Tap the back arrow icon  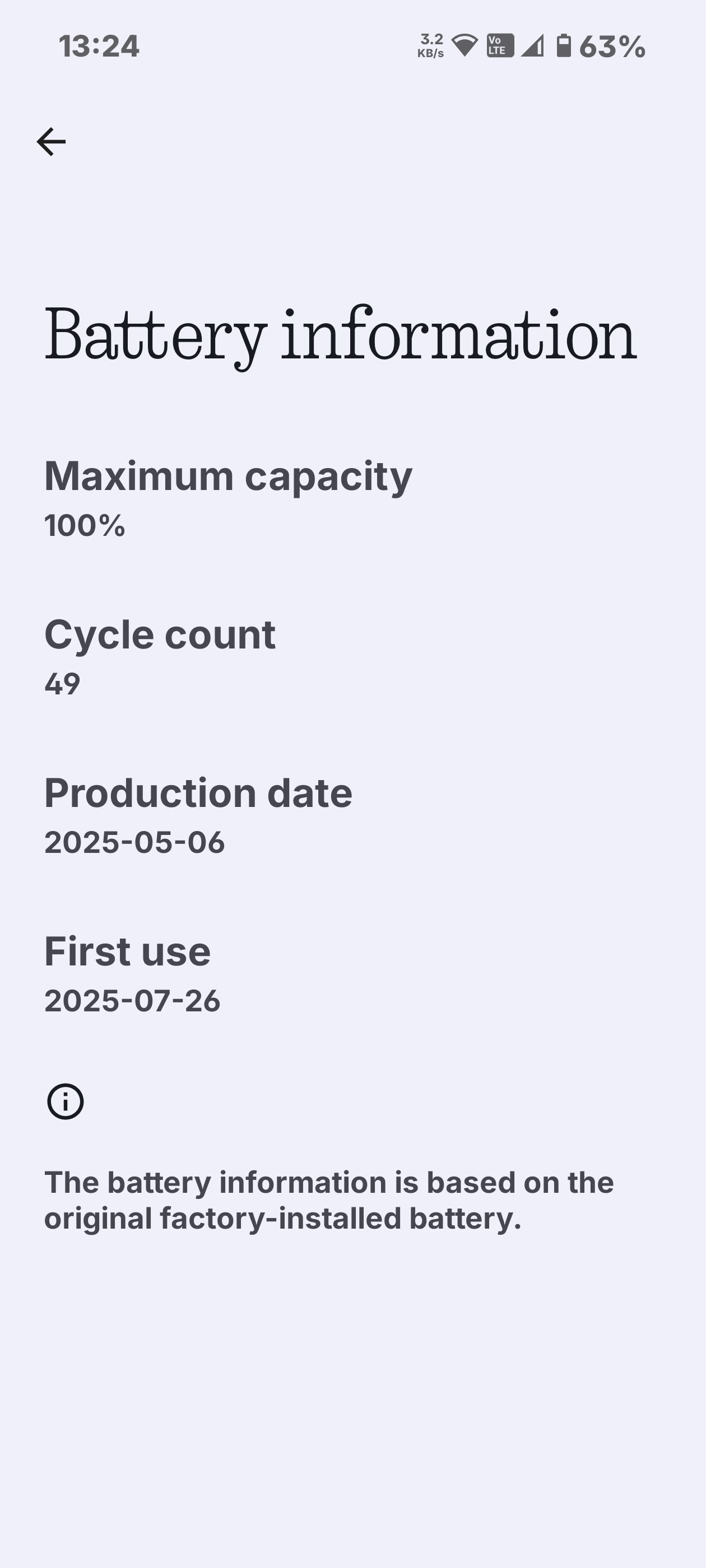[x=51, y=142]
